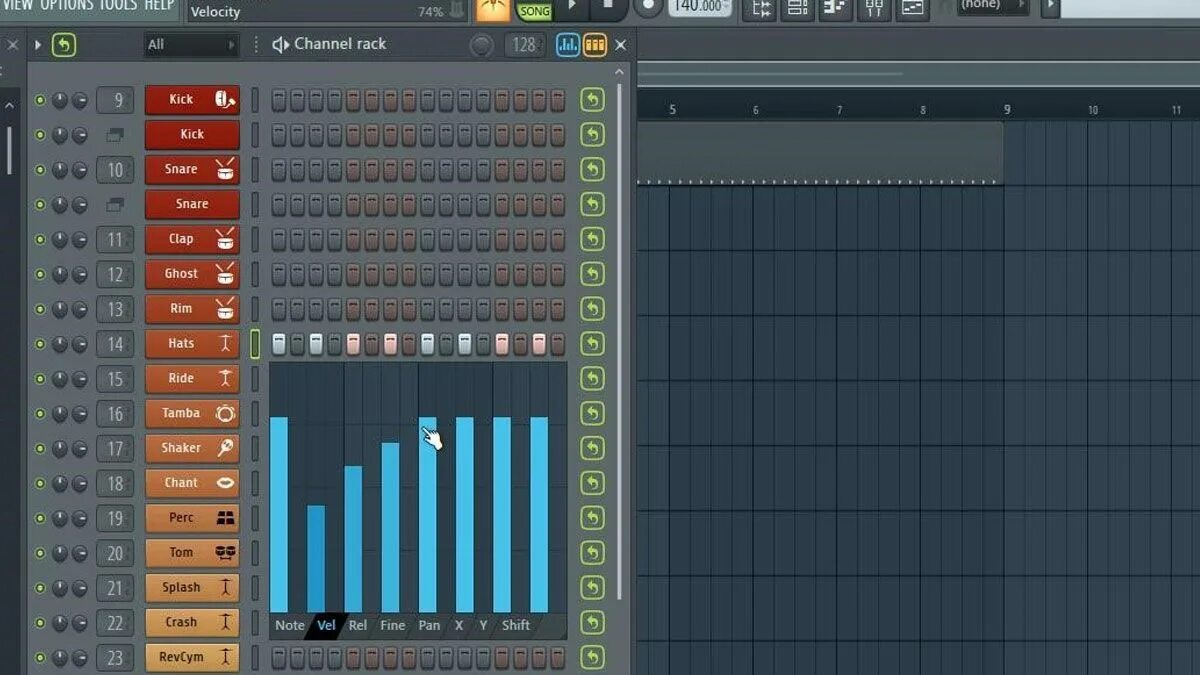Image resolution: width=1200 pixels, height=675 pixels.
Task: Click the green arrow button on the Clap row
Action: coord(592,239)
